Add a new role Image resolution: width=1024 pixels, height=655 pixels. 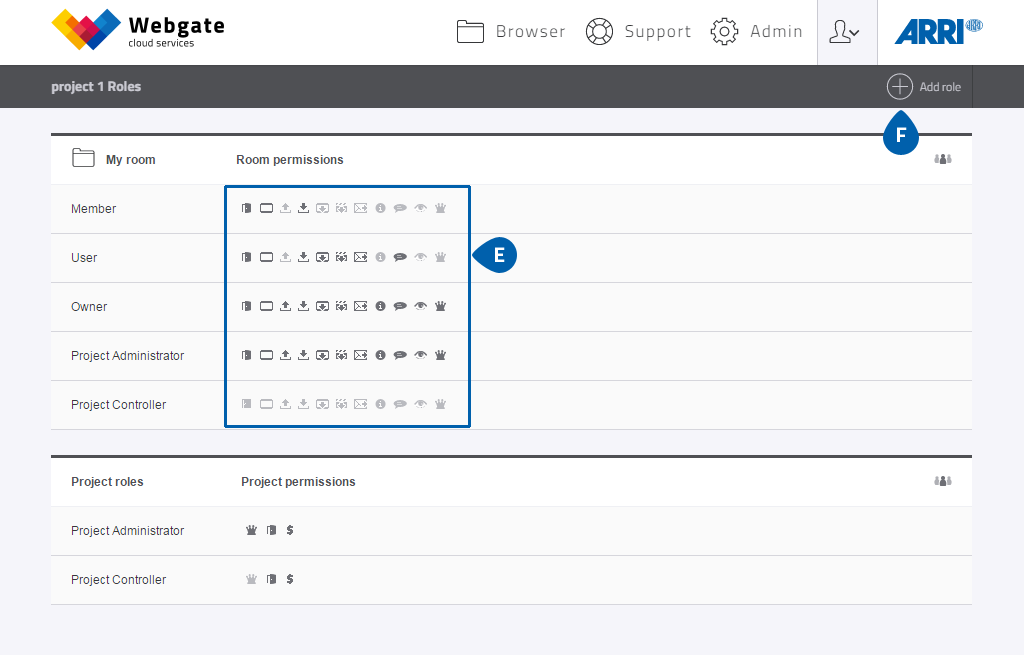pyautogui.click(x=924, y=87)
